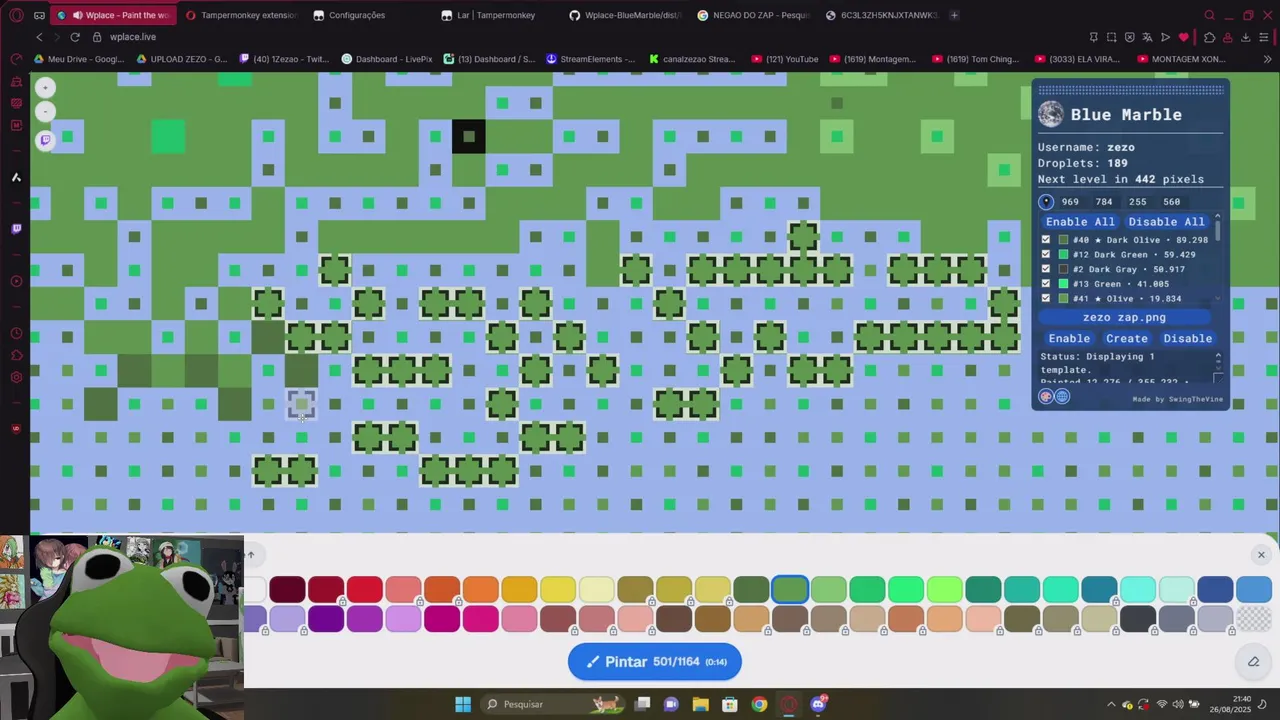Screen dimensions: 1280x720
Task: Select the transparent checkered swatch
Action: (1254, 619)
